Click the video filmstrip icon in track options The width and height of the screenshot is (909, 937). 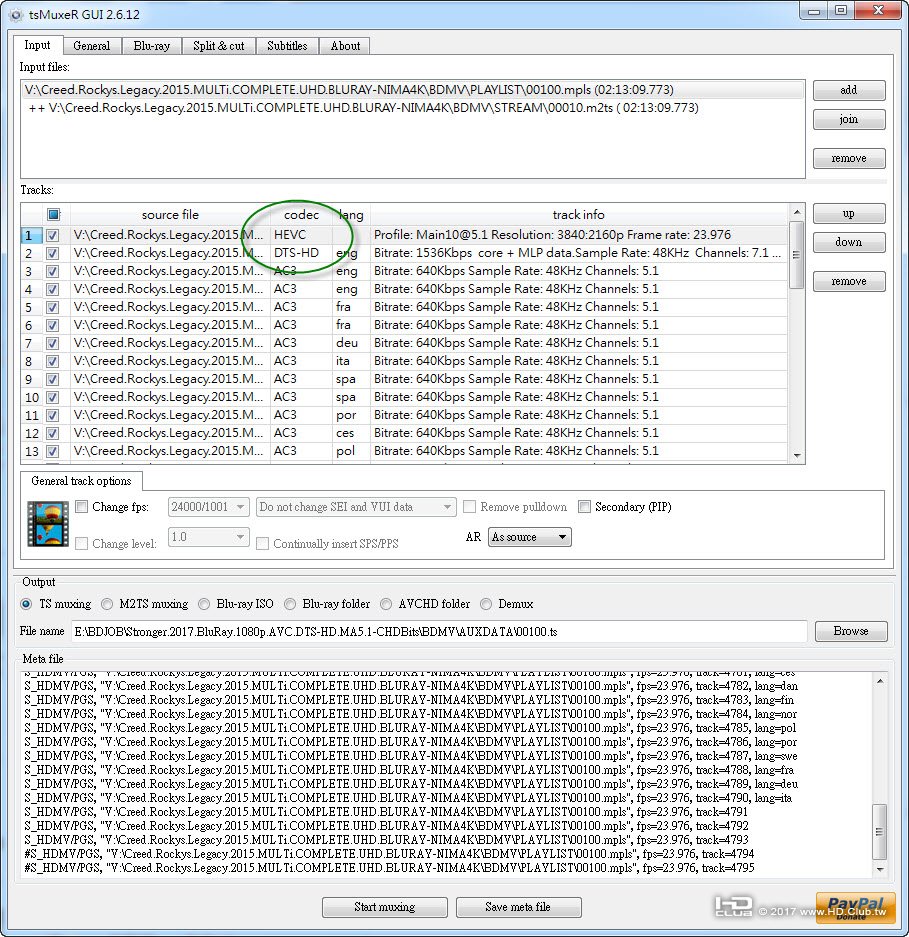coord(48,524)
